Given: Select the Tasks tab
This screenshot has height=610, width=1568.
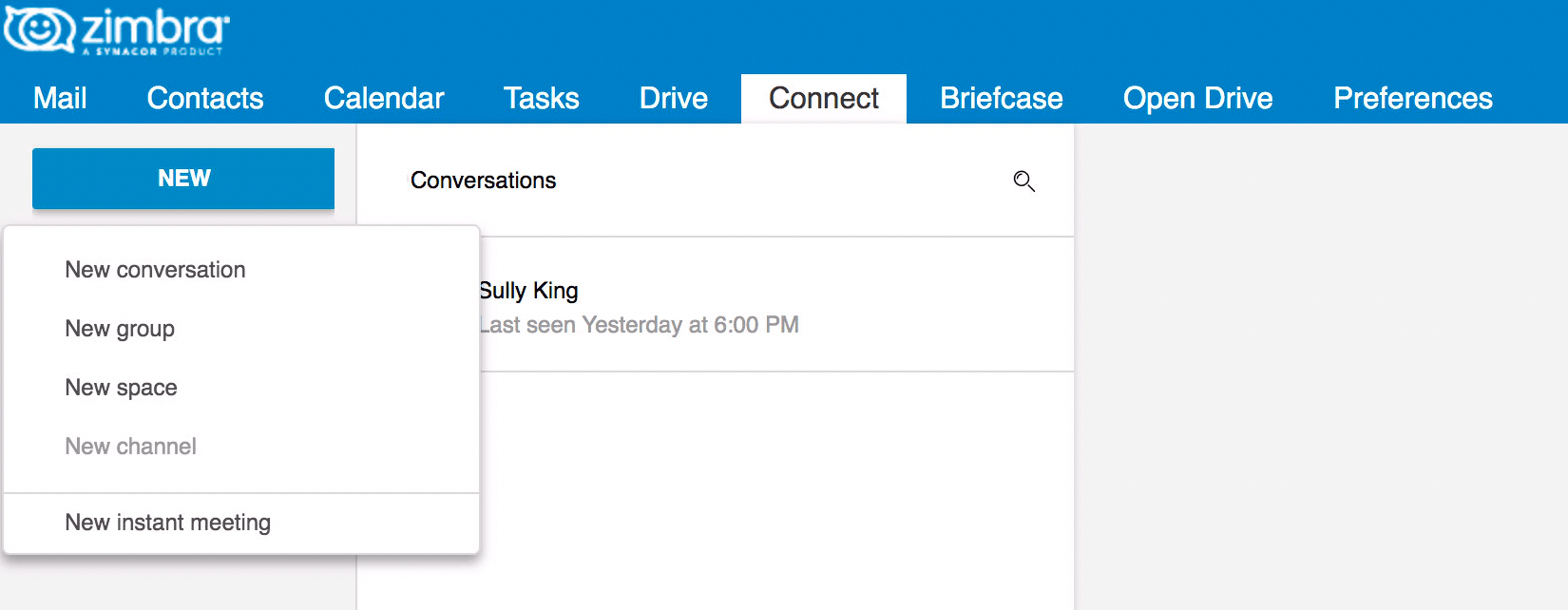Looking at the screenshot, I should [x=542, y=99].
